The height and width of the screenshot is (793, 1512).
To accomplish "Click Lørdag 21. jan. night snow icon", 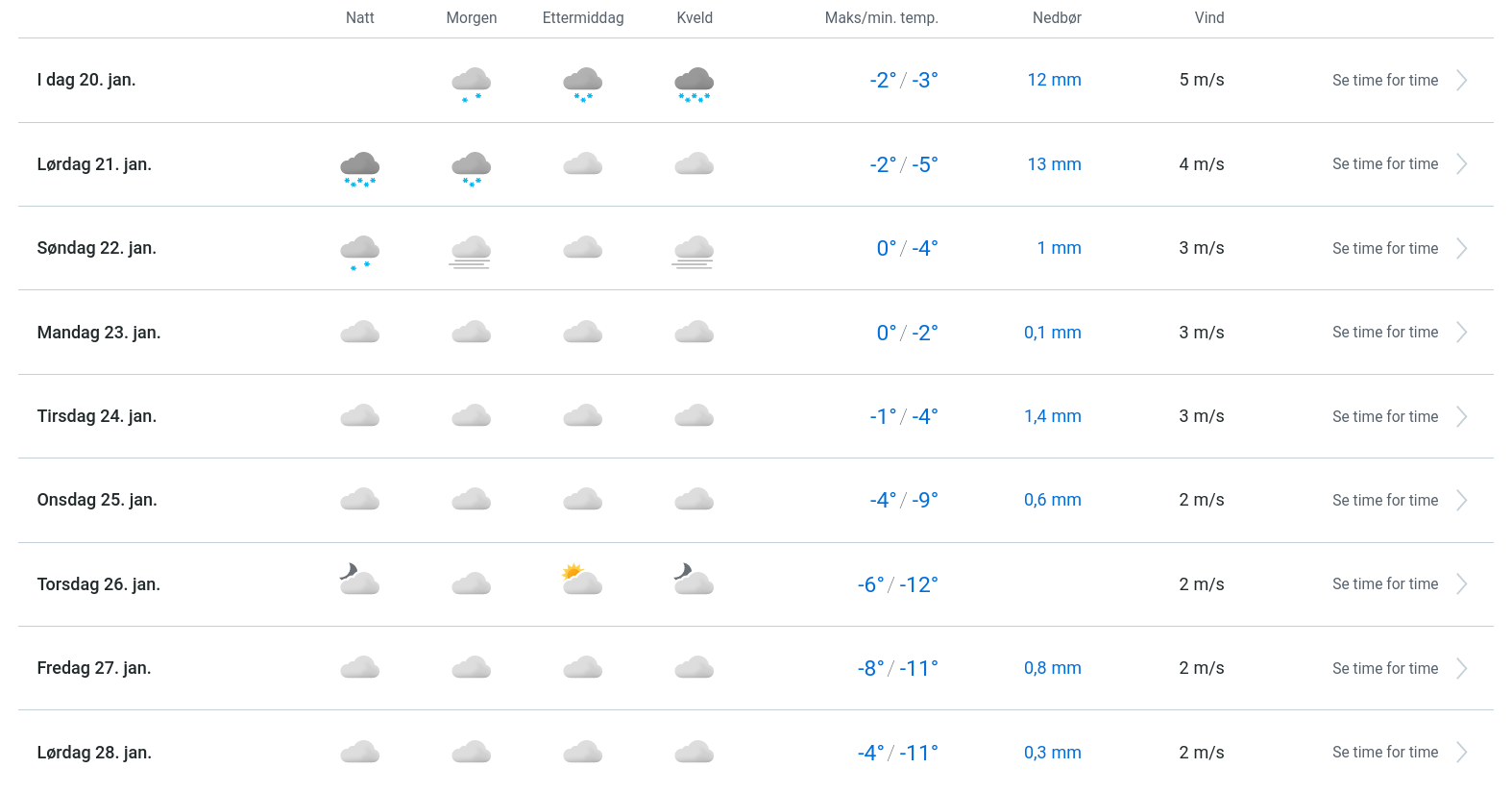I will tap(359, 167).
